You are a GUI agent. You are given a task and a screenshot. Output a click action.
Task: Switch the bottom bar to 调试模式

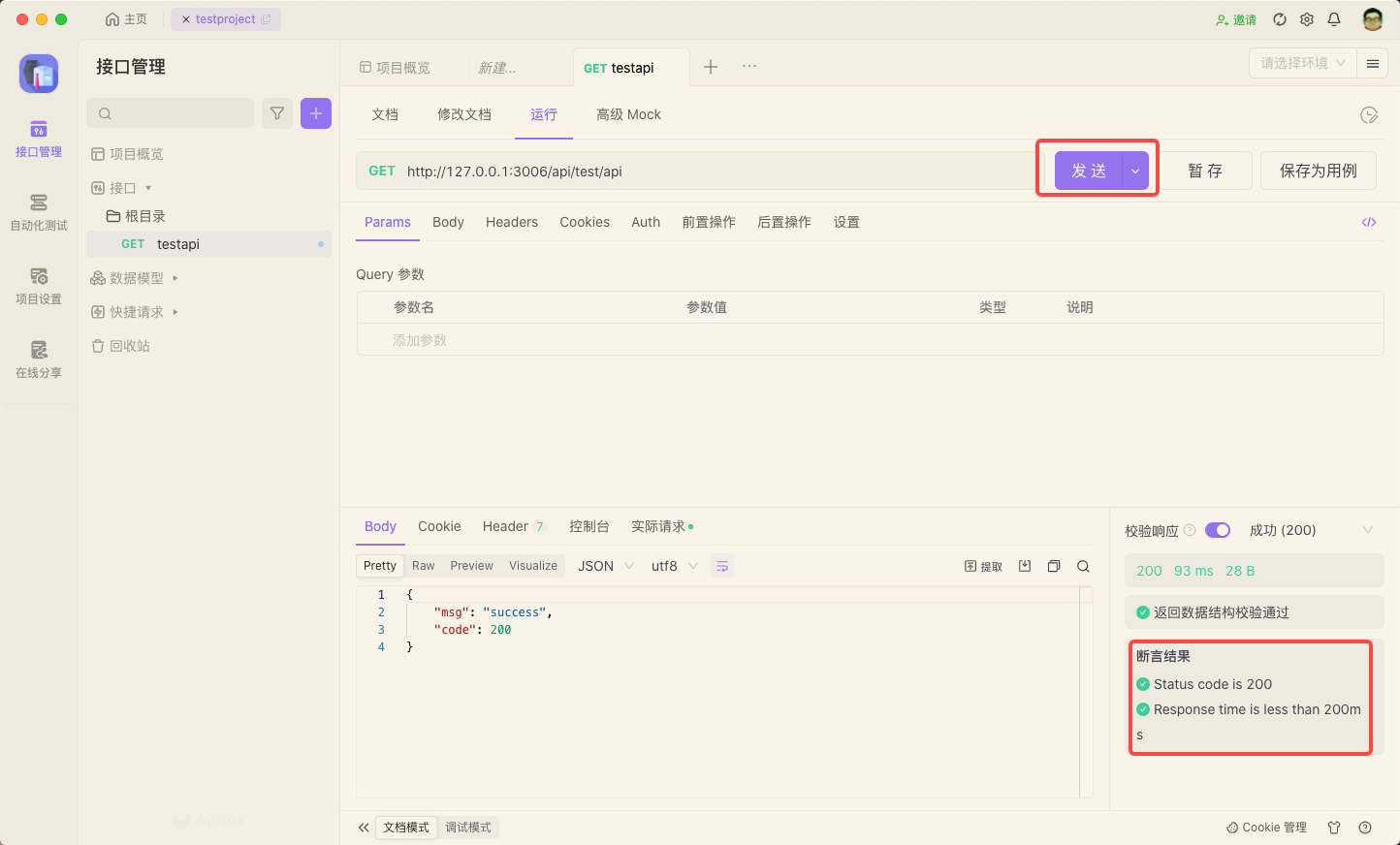(x=468, y=828)
